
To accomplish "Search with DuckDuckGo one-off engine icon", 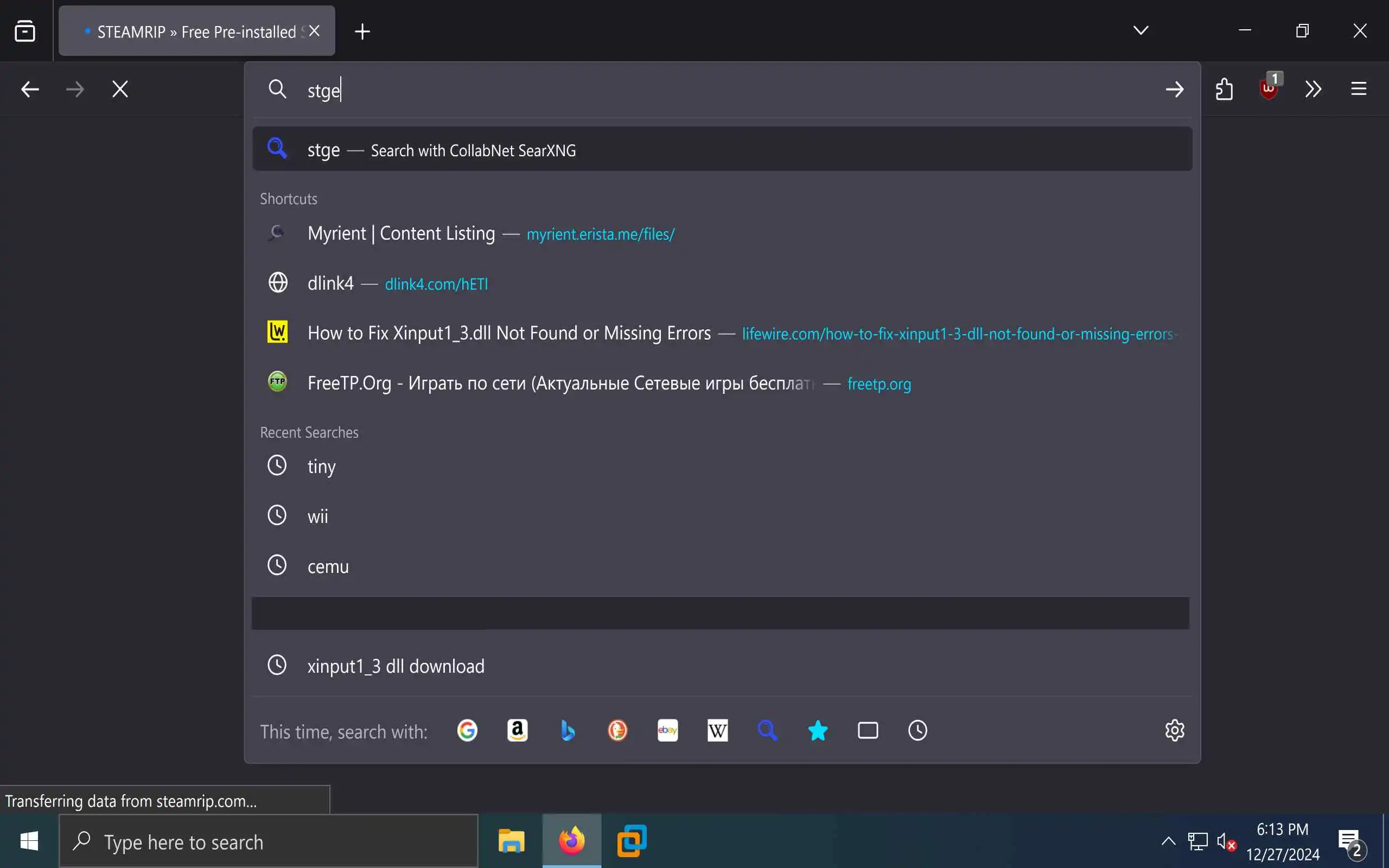I will tap(617, 730).
